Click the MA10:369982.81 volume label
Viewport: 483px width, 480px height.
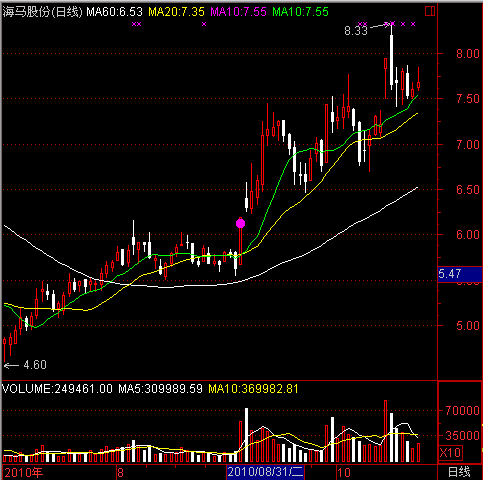click(253, 389)
